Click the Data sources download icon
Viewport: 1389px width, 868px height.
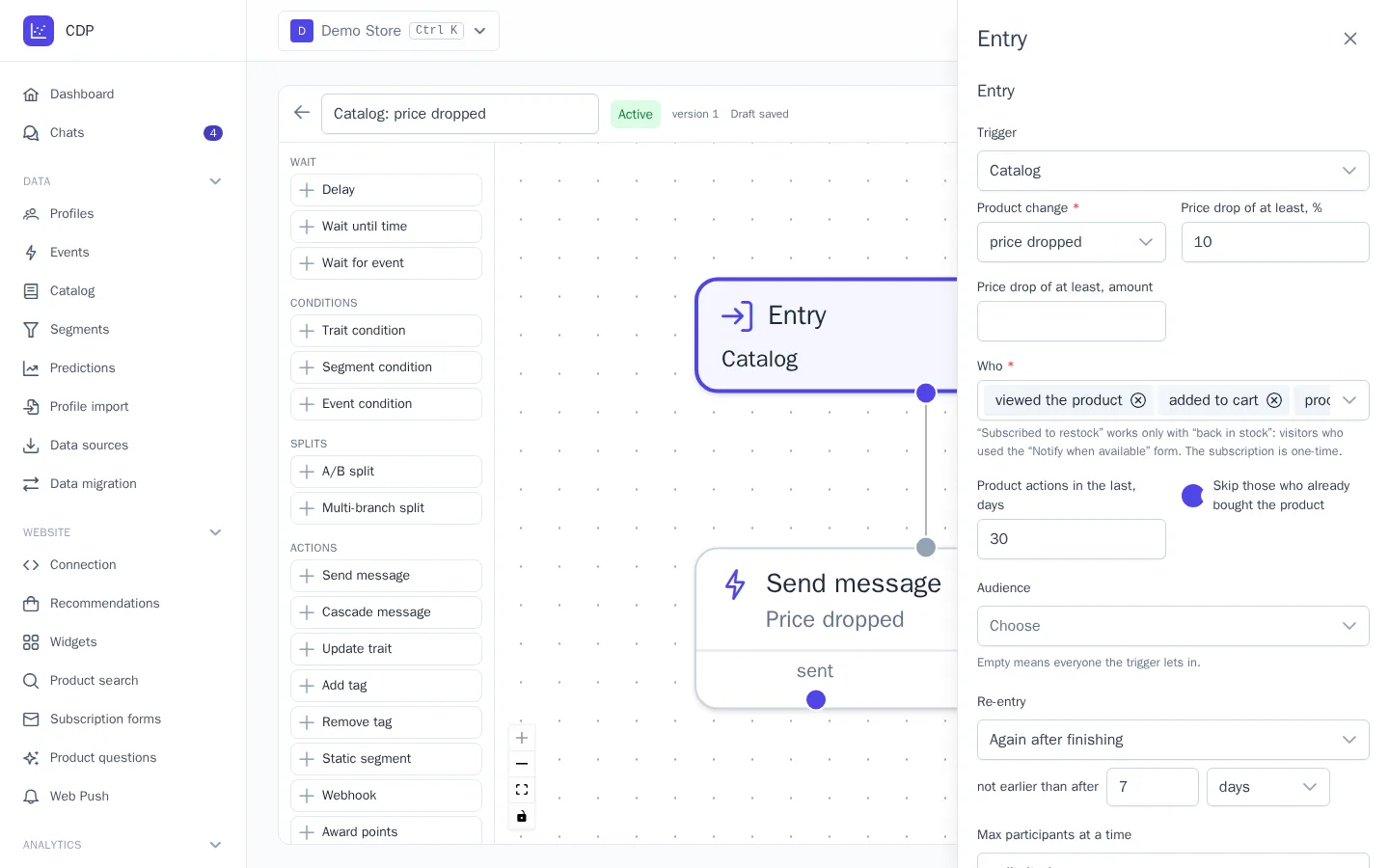[x=31, y=446]
